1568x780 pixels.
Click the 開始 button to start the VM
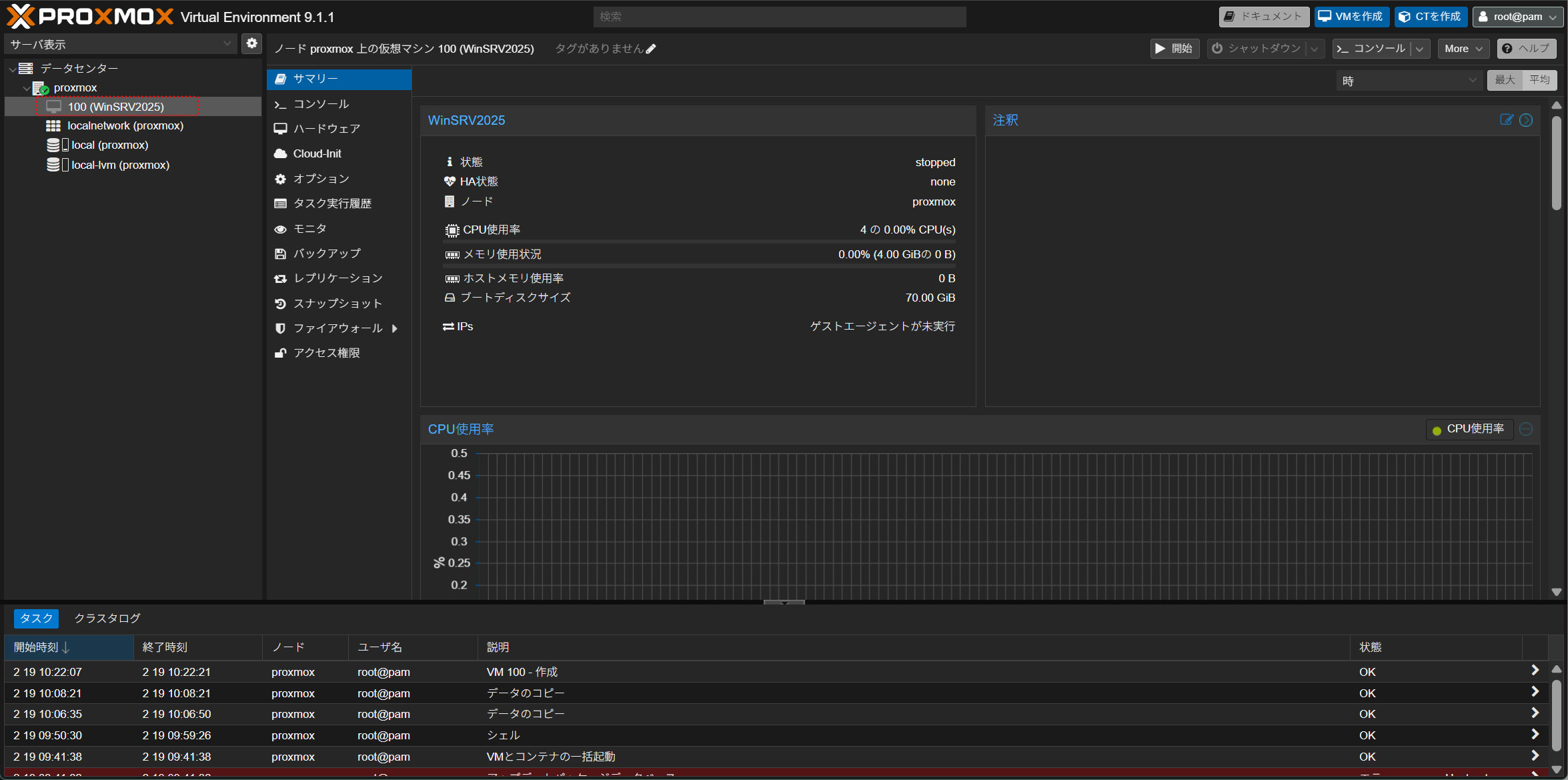point(1174,49)
